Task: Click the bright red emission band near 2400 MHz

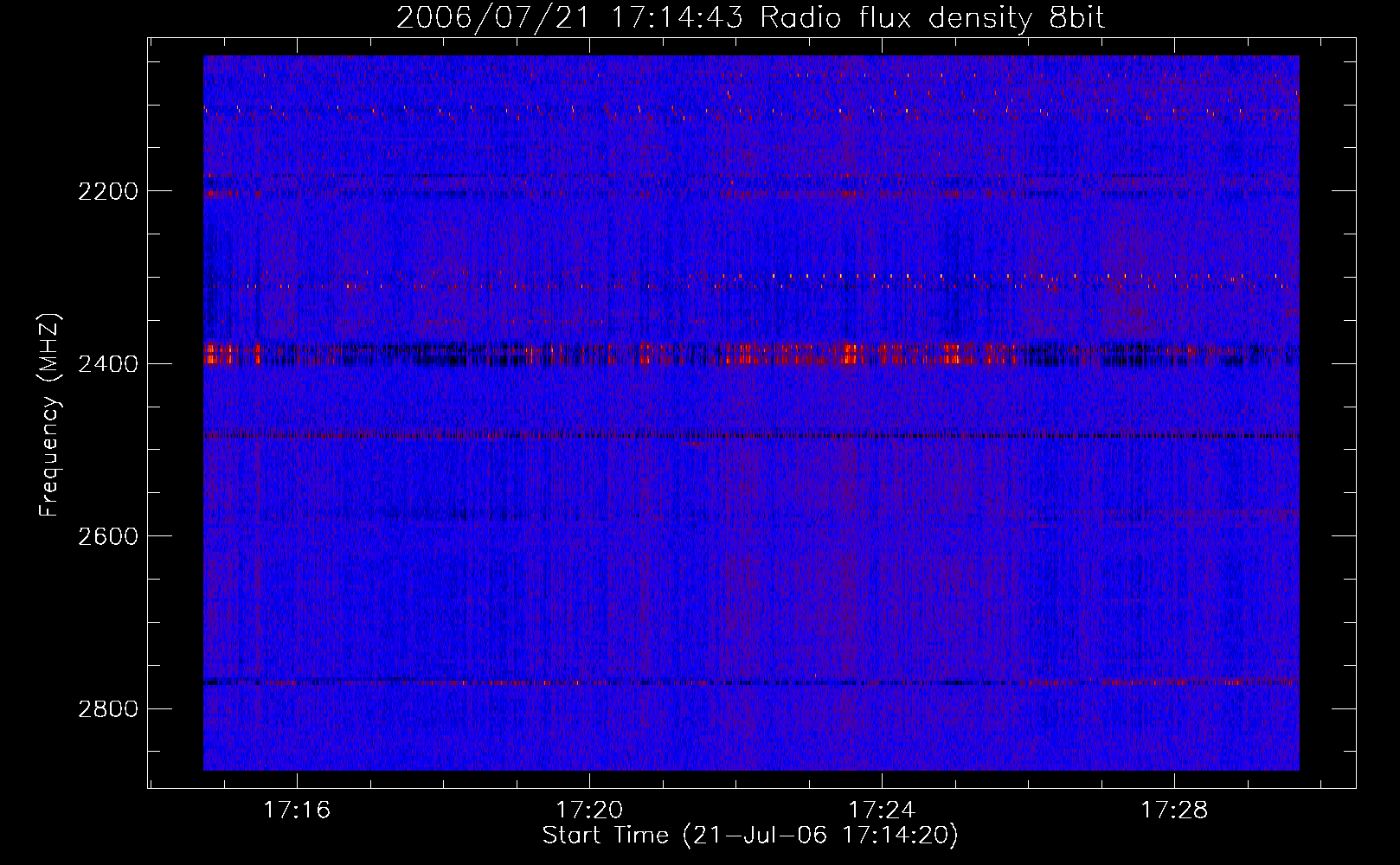Action: (x=751, y=354)
